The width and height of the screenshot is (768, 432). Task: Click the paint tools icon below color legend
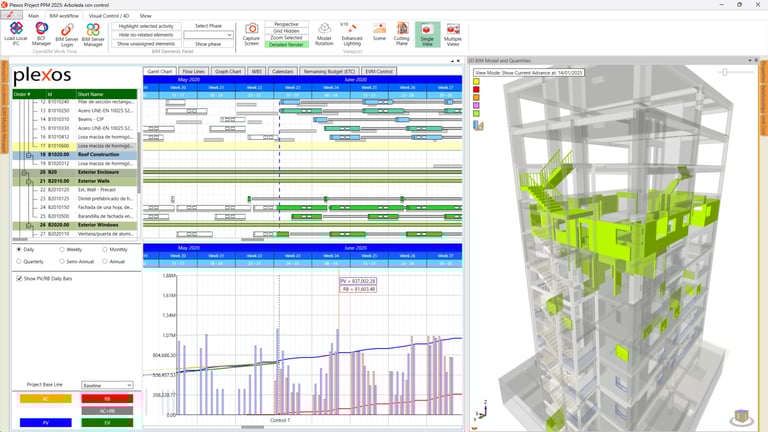478,126
